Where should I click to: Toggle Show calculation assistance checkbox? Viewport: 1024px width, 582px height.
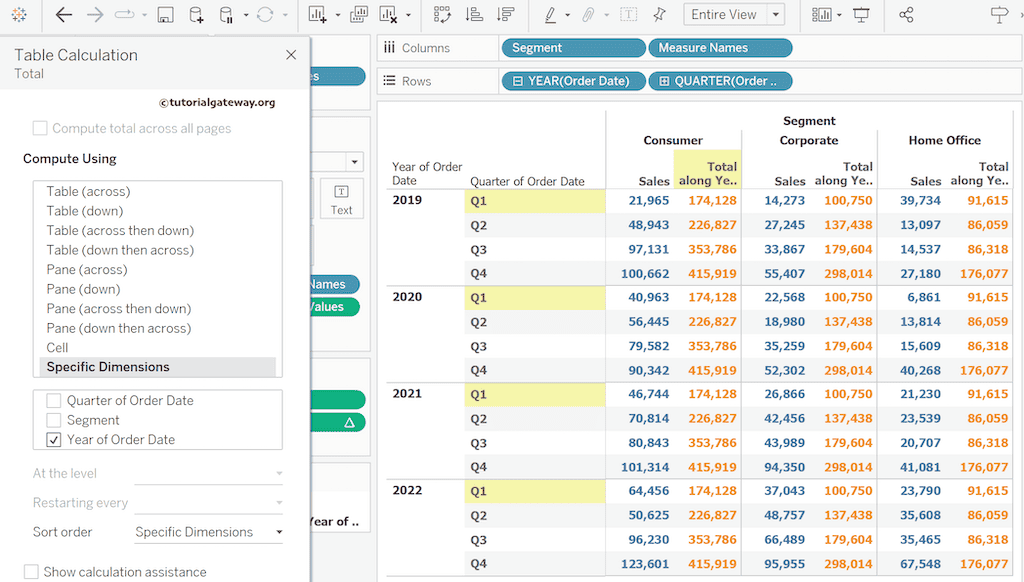32,572
